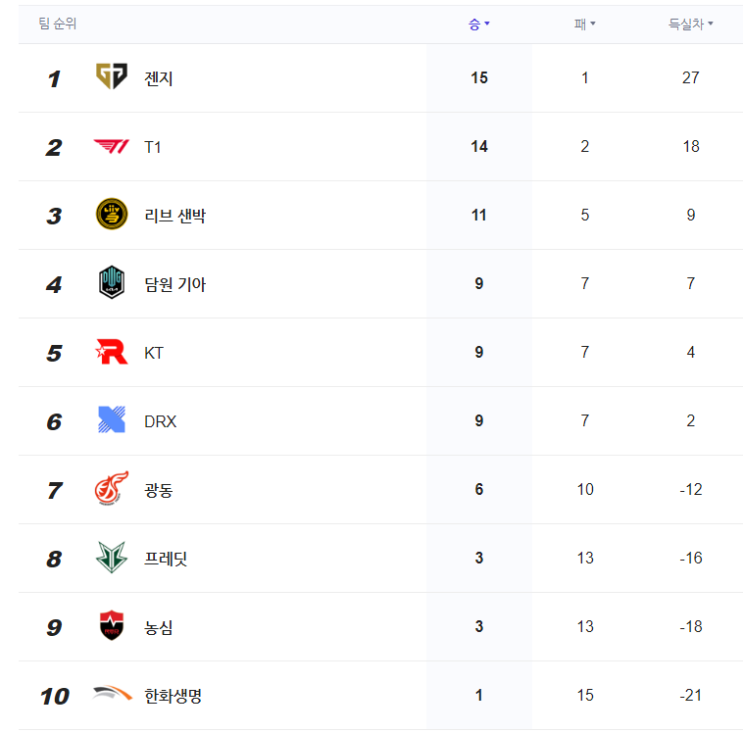
Task: Select the 한화생명 team name
Action: point(173,696)
